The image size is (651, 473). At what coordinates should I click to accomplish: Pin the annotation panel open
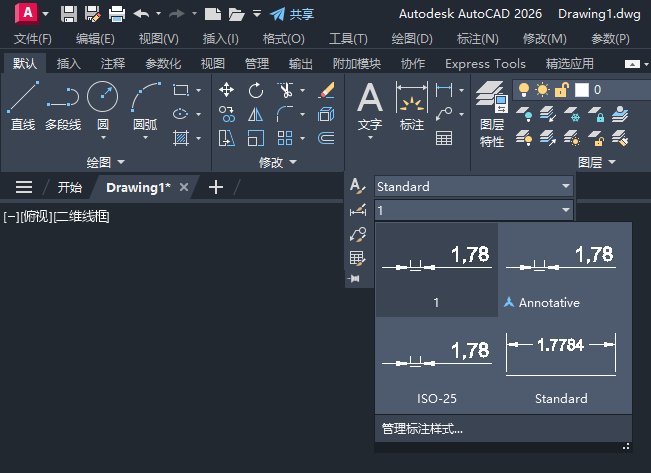click(354, 278)
